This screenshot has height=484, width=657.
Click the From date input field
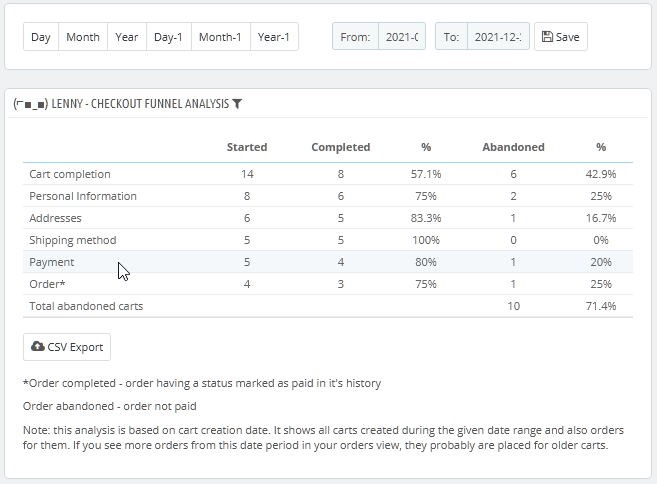coord(402,37)
